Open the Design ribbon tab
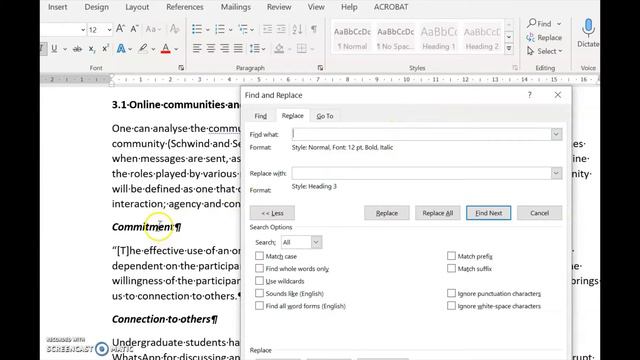This screenshot has height=360, width=640. (x=97, y=7)
